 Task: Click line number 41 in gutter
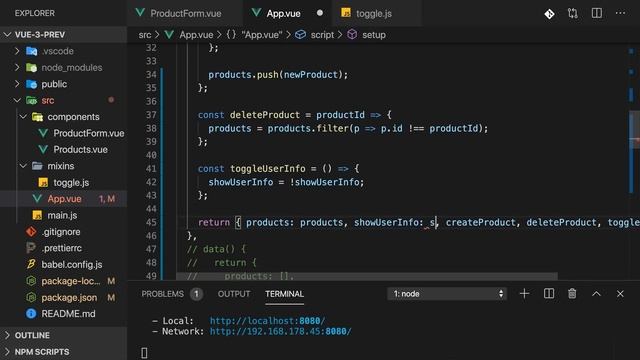151,169
